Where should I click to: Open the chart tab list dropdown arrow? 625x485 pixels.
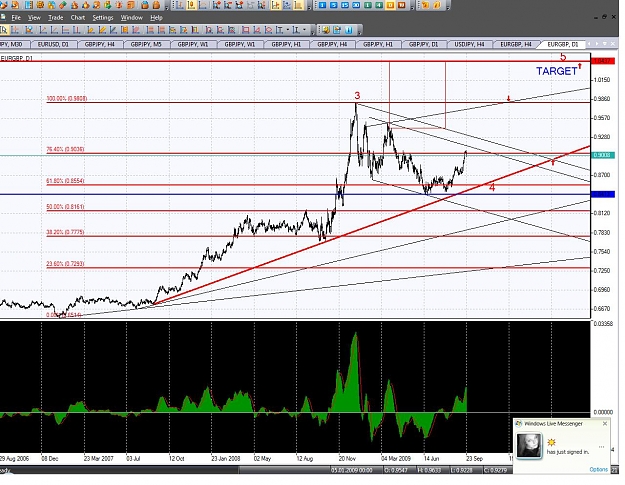pyautogui.click(x=604, y=43)
